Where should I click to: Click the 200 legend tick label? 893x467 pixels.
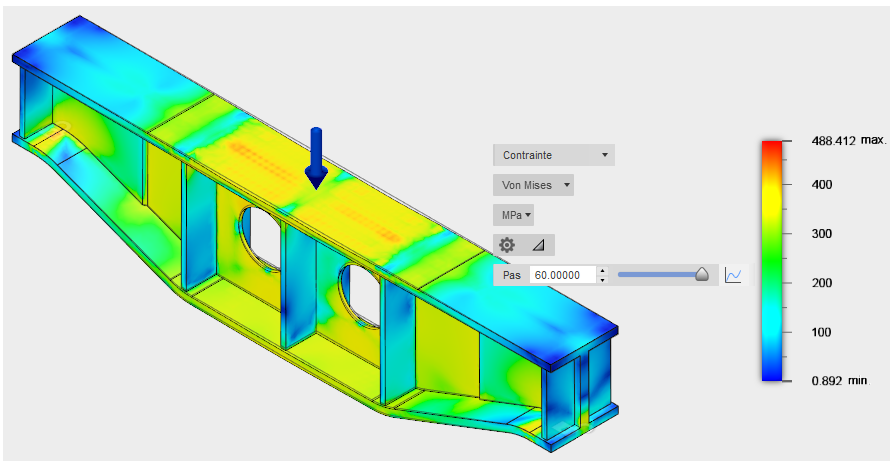pos(822,283)
